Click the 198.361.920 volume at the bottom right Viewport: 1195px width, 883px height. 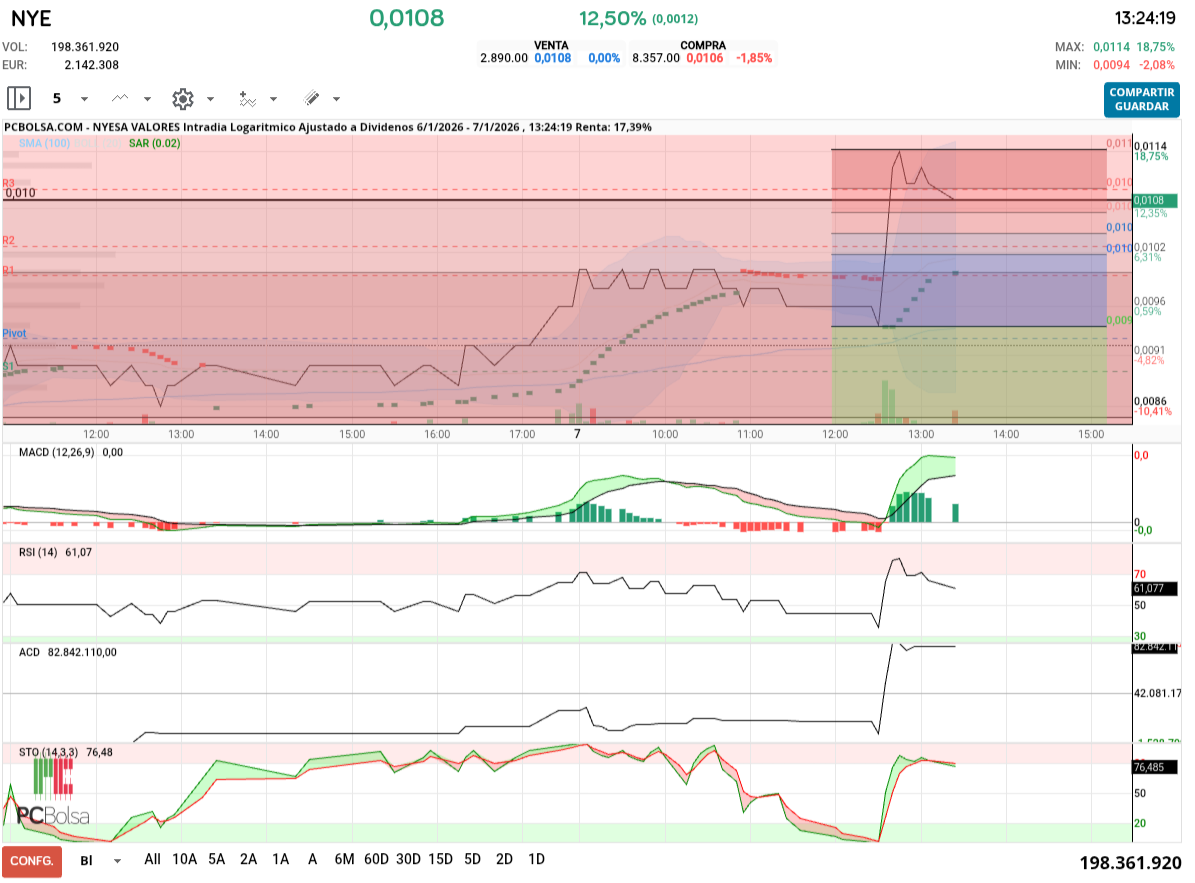click(1130, 862)
